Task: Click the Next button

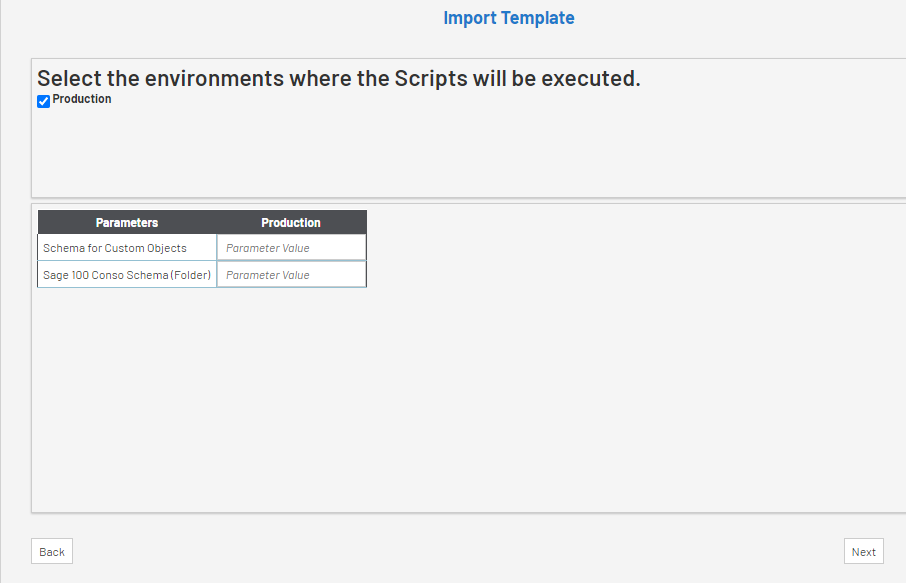Action: (863, 552)
